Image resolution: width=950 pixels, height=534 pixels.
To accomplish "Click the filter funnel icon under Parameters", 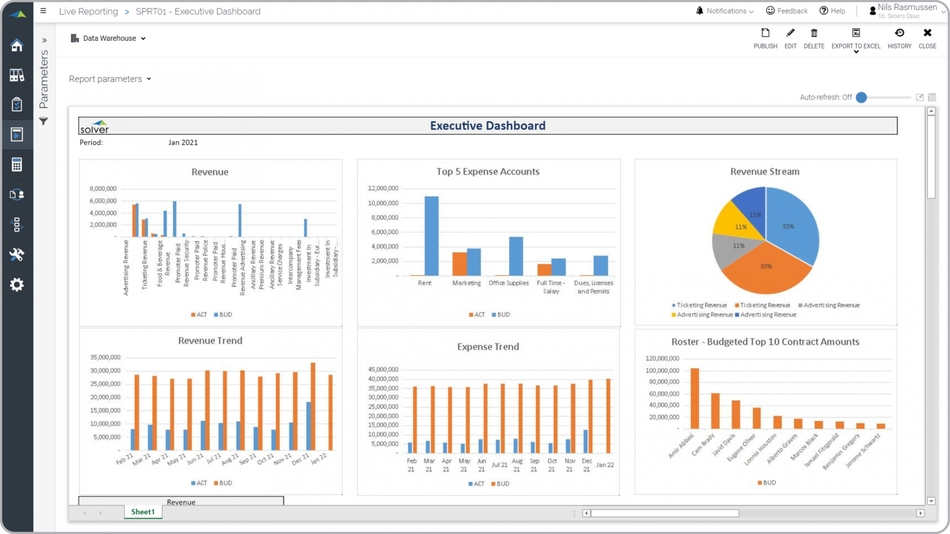I will 44,122.
